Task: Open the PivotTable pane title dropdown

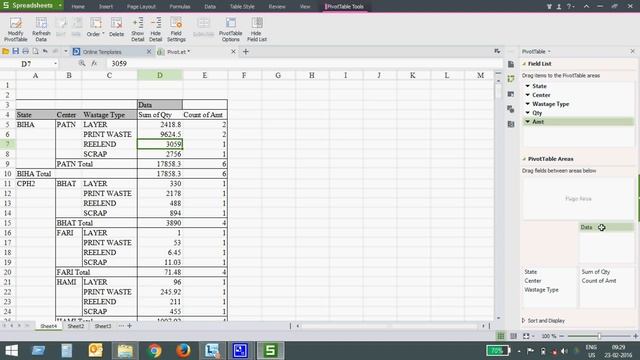Action: [x=549, y=51]
